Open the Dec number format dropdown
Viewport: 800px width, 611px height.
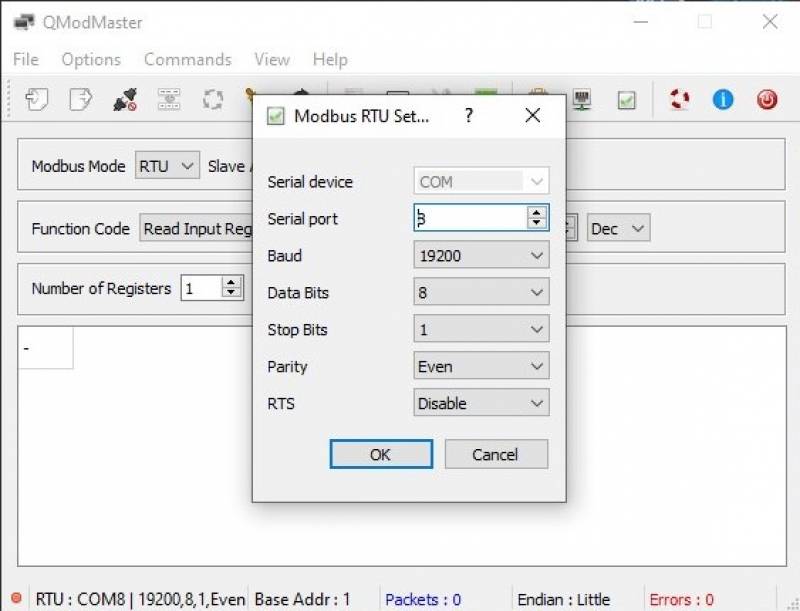point(618,228)
